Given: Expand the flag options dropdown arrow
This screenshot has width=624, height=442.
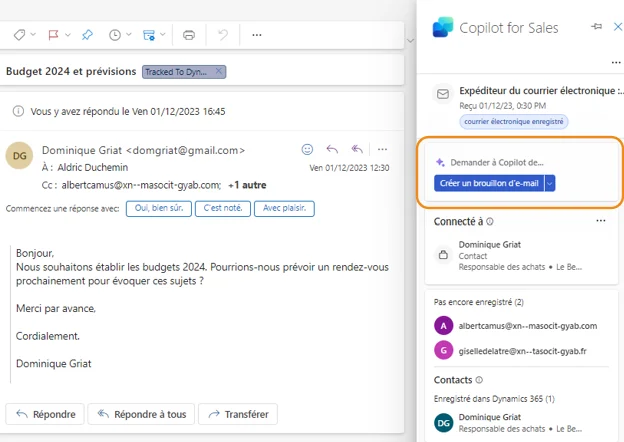Looking at the screenshot, I should 68,35.
